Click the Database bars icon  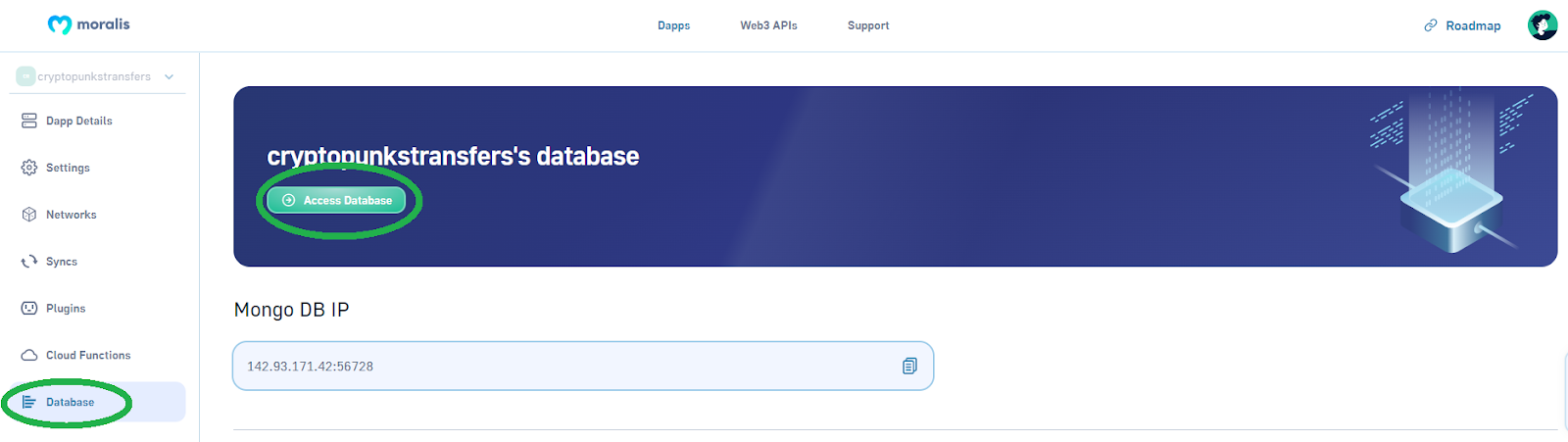tap(29, 402)
